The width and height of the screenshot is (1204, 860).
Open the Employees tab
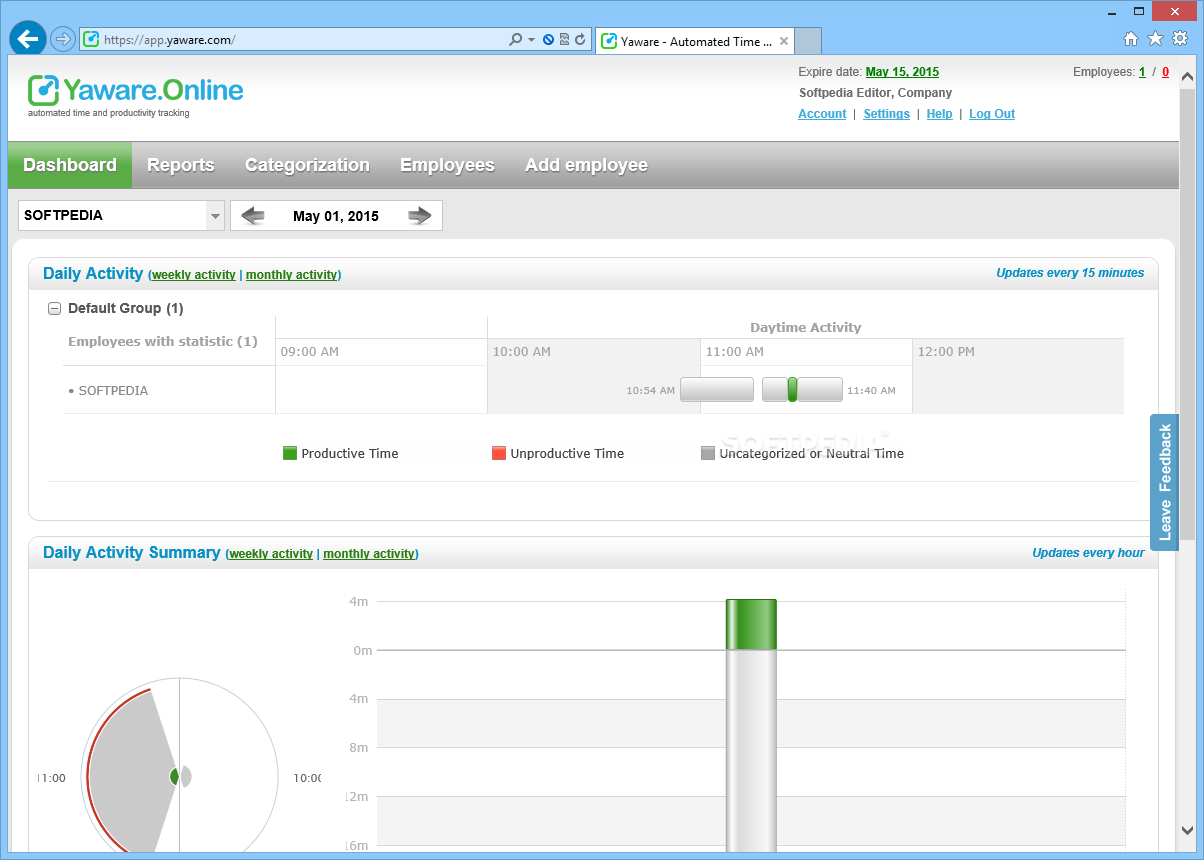[447, 165]
